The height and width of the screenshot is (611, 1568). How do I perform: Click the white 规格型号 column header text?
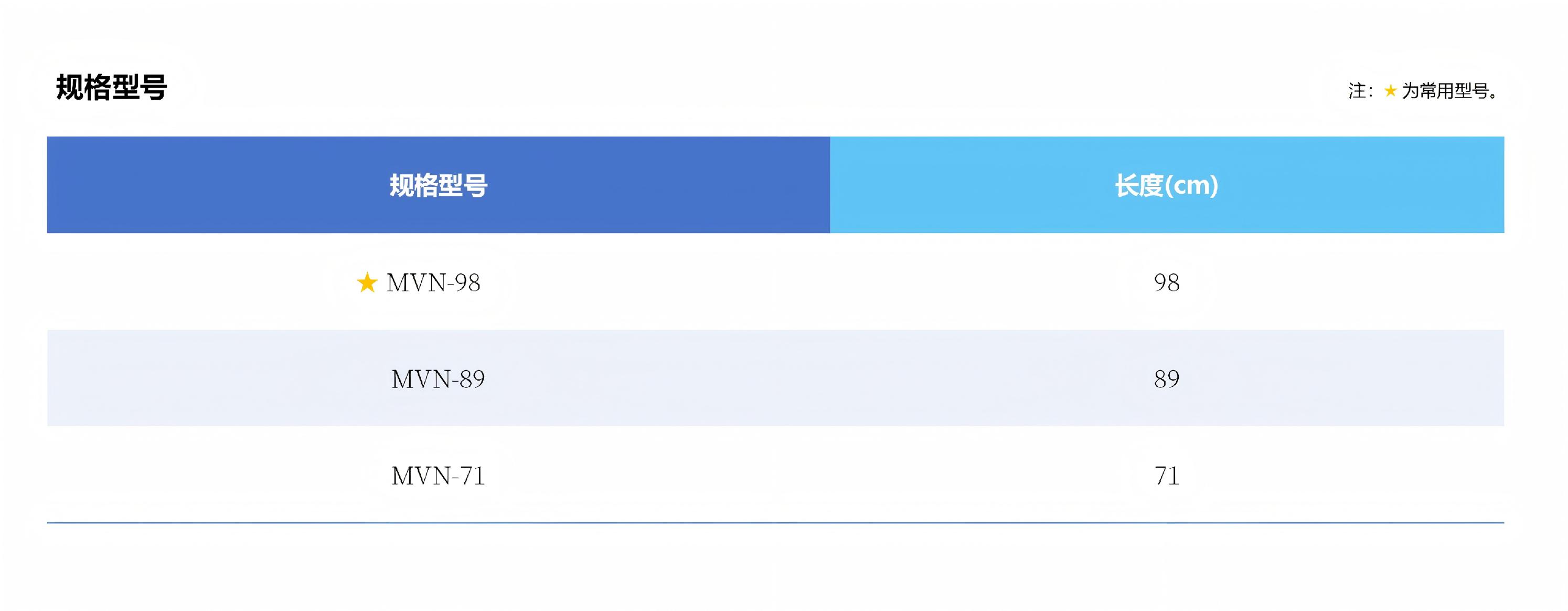pos(438,185)
